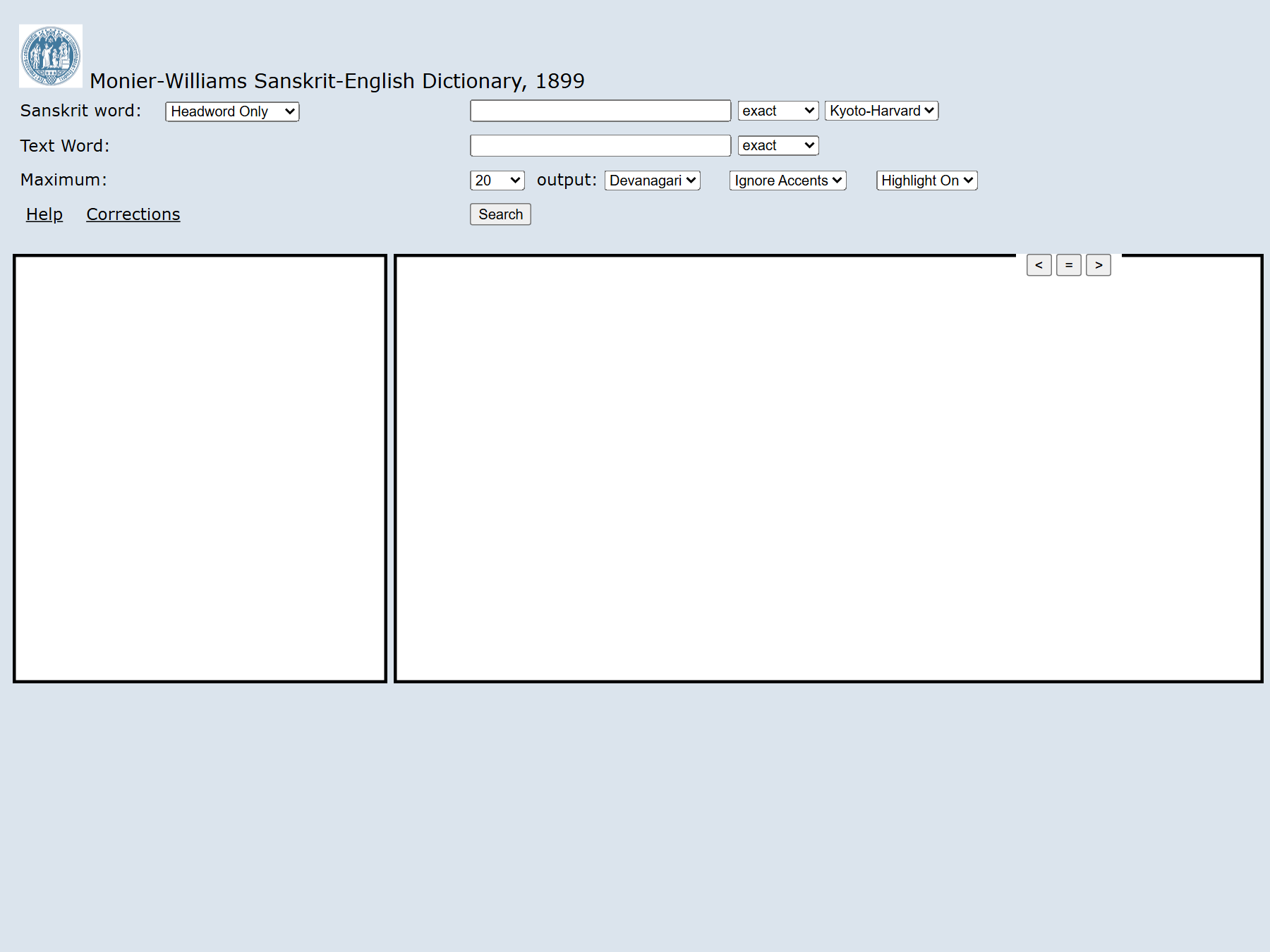Open the Devanagari output dropdown
The image size is (1270, 952).
point(652,181)
